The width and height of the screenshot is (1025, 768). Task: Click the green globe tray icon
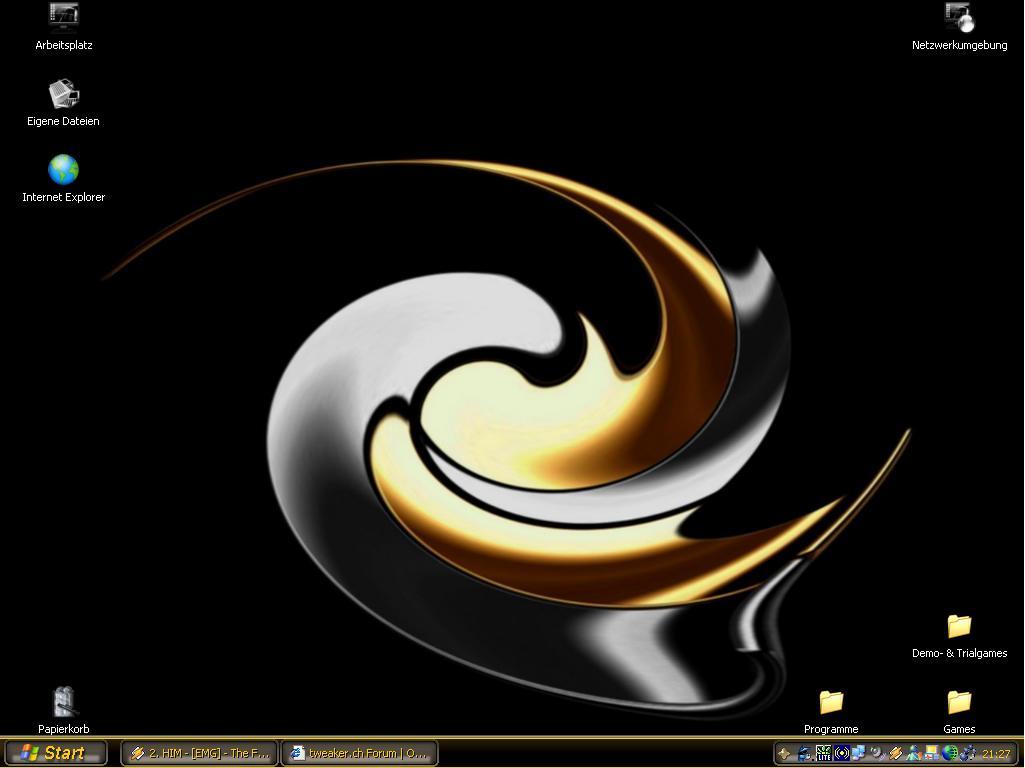click(x=950, y=754)
